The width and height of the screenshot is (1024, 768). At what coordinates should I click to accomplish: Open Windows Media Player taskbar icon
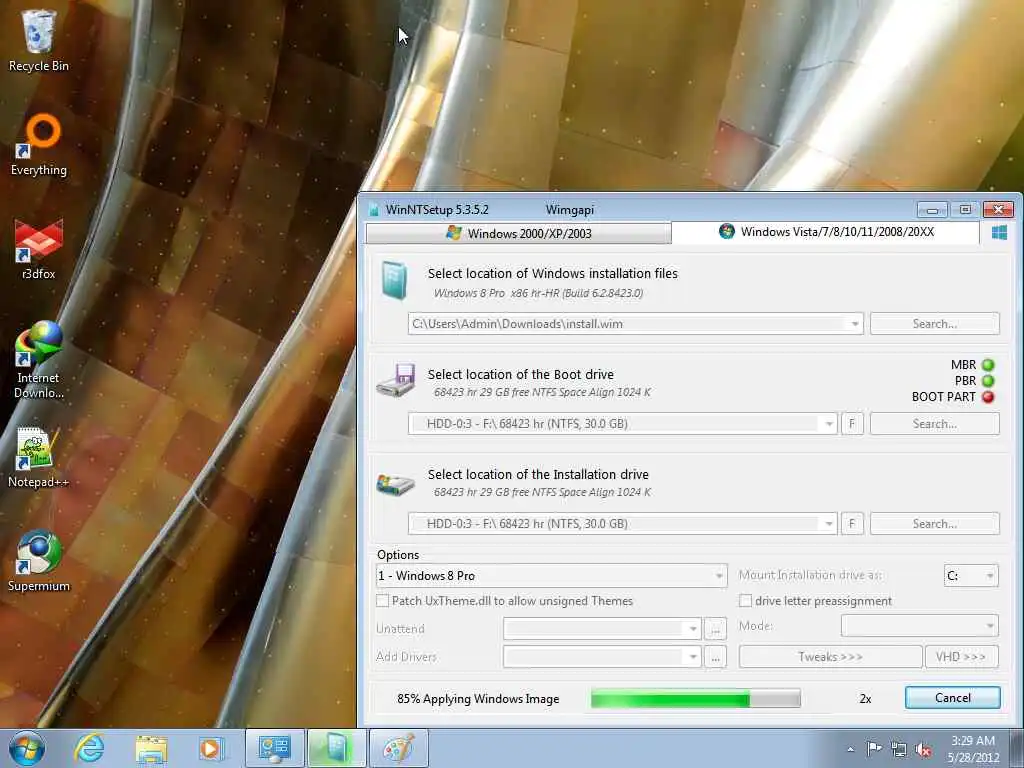point(211,748)
